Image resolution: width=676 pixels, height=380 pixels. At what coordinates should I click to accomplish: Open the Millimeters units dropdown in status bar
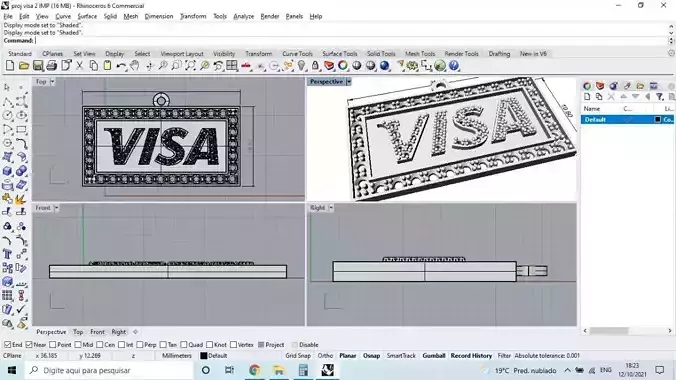[177, 356]
